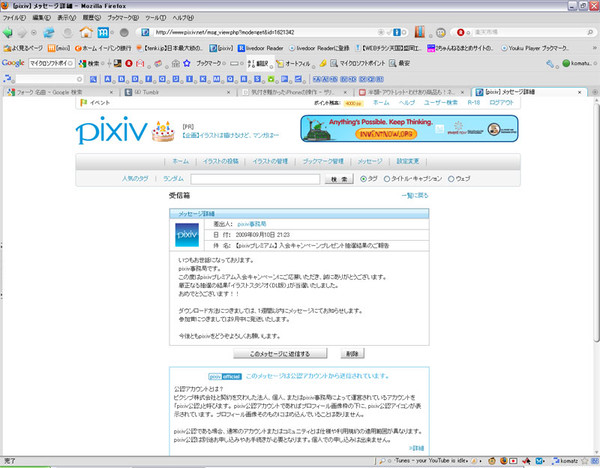Open イラストの投稿 navigation link
The image size is (600, 468).
point(220,161)
